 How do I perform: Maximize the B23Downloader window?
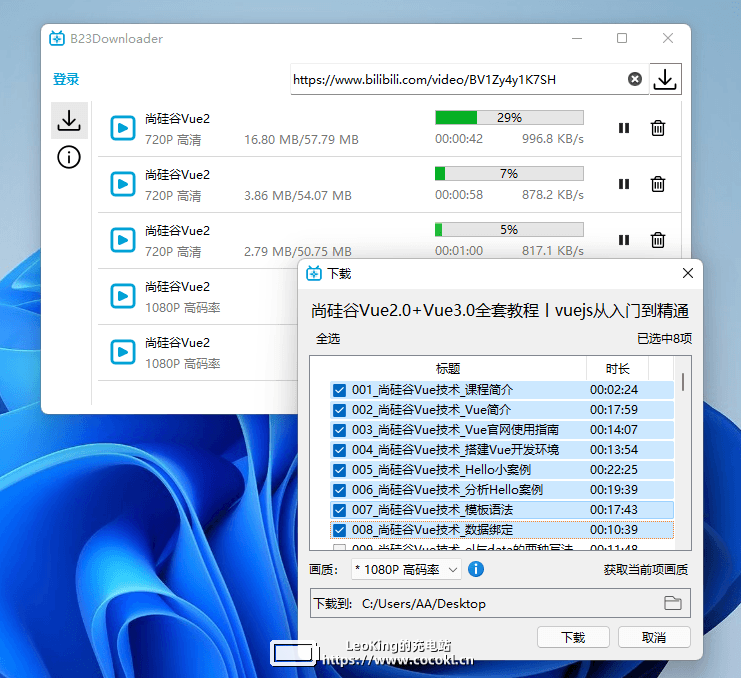point(622,38)
